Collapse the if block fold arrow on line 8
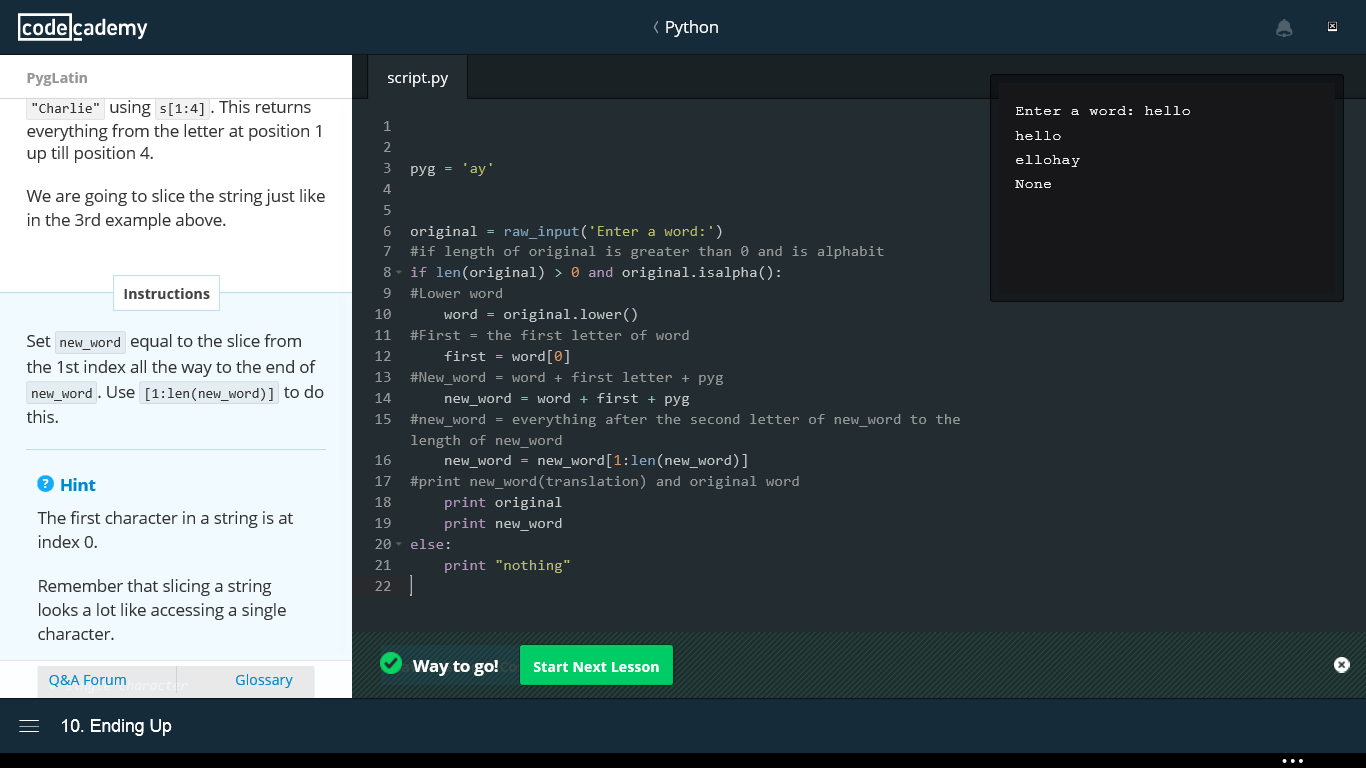 click(399, 272)
